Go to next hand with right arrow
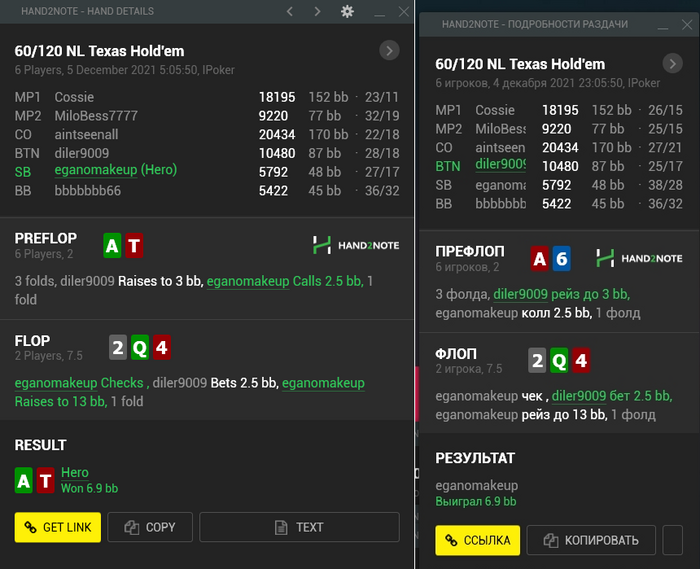Image resolution: width=700 pixels, height=569 pixels. (x=317, y=11)
